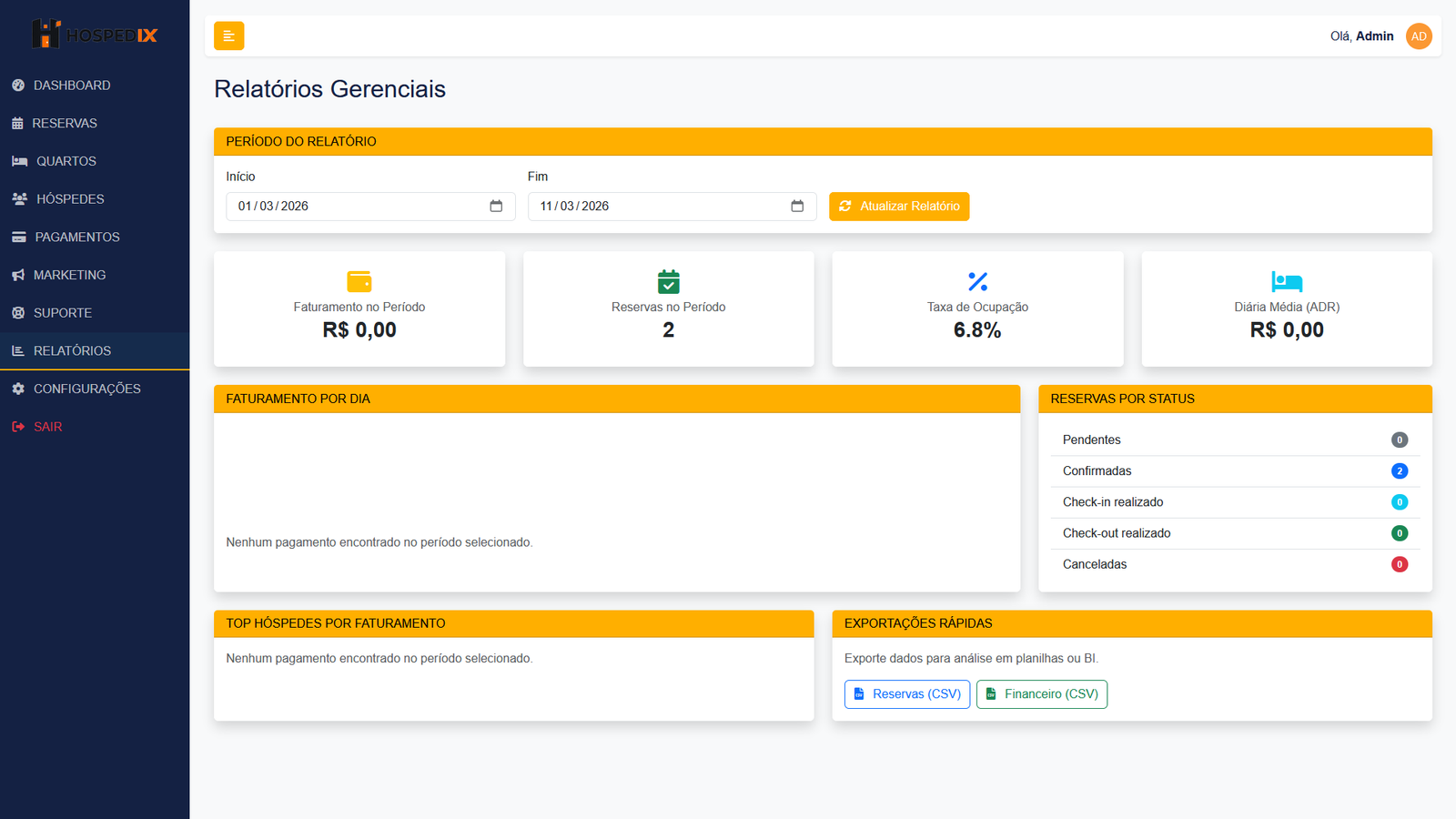Download Reservas CSV export

[906, 693]
